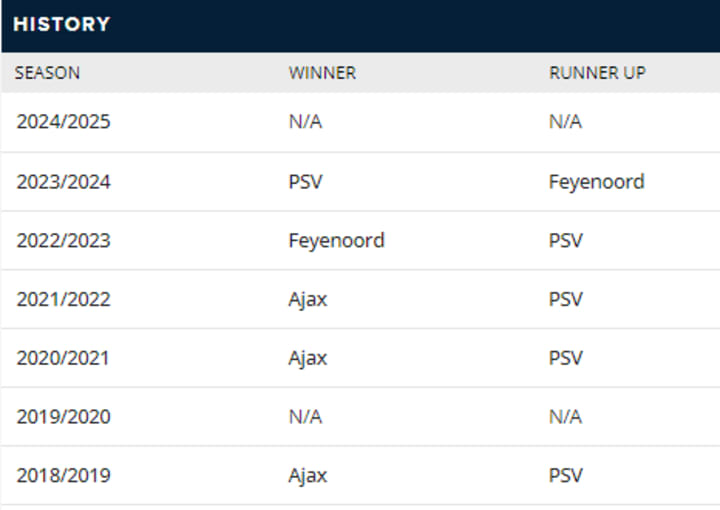
Task: Click PSV runner up of 2022/2023
Action: pos(566,241)
